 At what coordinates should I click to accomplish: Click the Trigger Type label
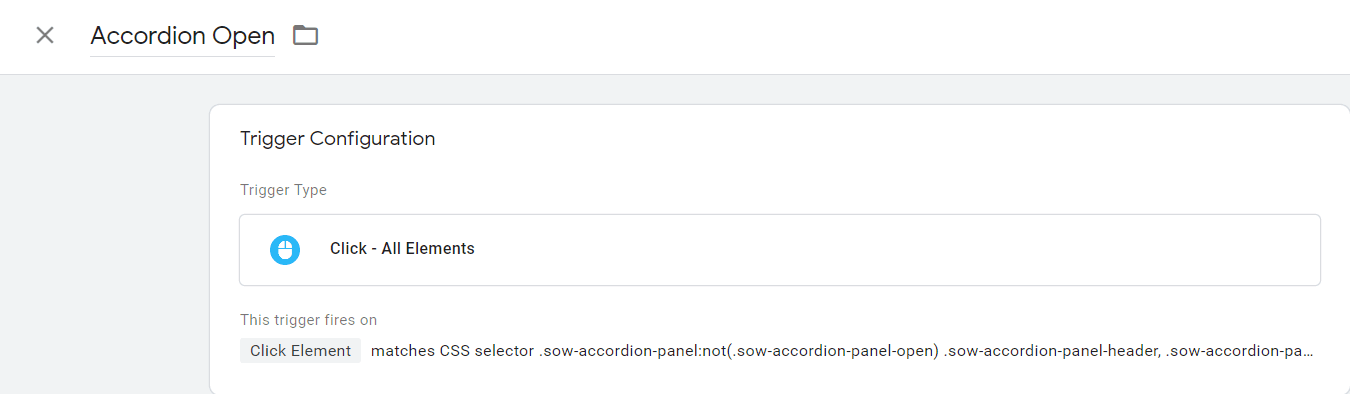[x=283, y=190]
